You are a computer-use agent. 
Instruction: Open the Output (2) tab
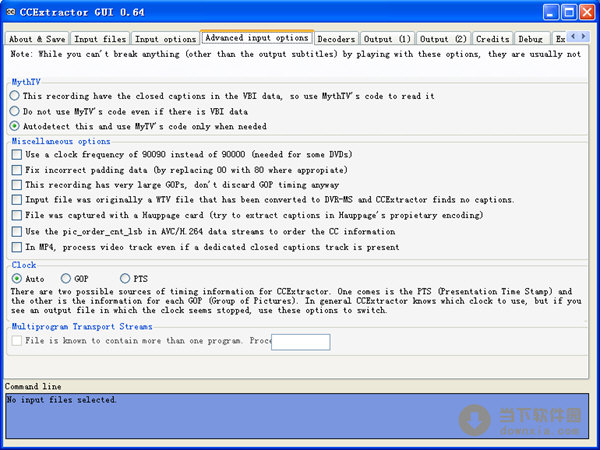pyautogui.click(x=443, y=39)
